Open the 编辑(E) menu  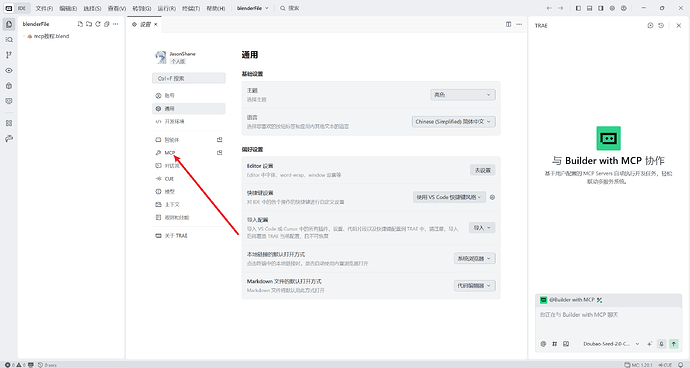click(68, 8)
